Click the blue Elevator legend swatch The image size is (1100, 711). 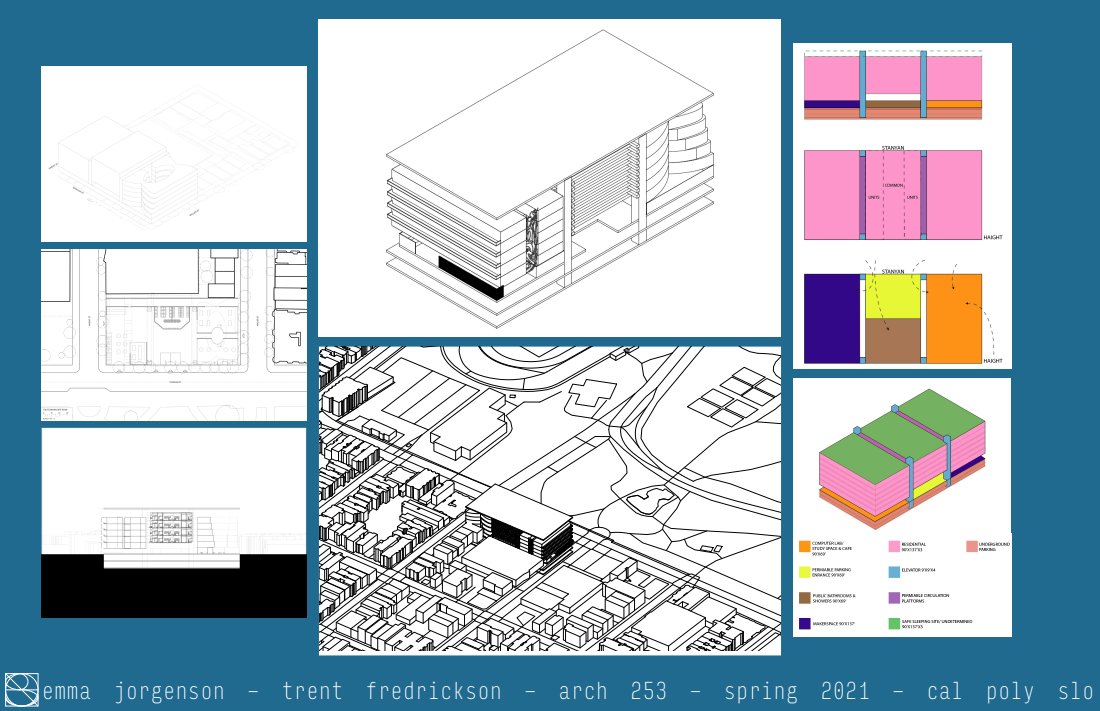click(x=894, y=572)
